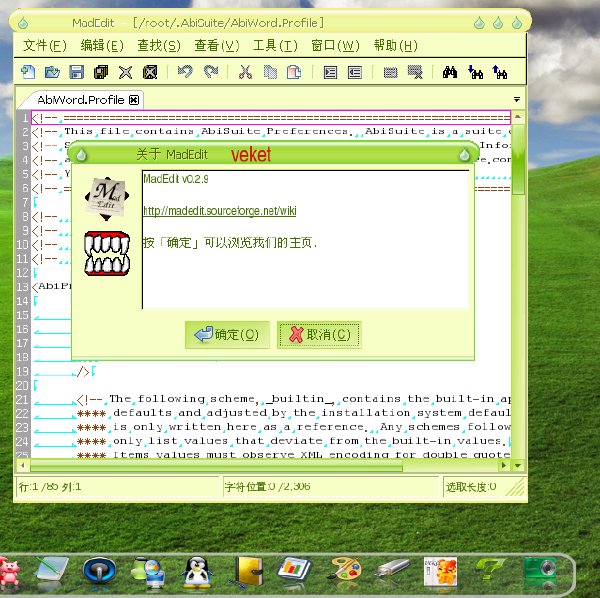Cut selection with the scissors icon
The height and width of the screenshot is (598, 600).
245,72
